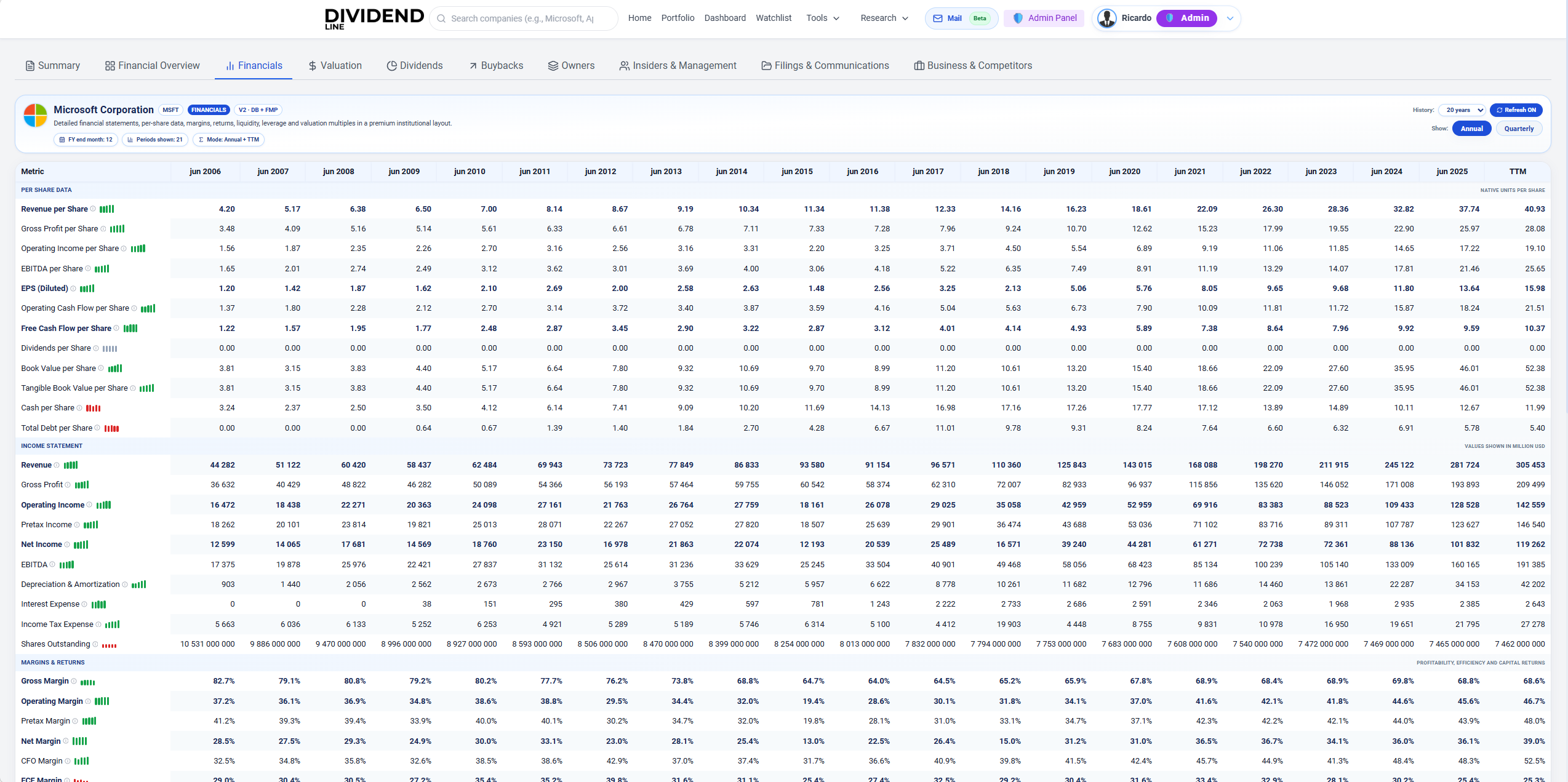Screen dimensions: 1568x782
Task: Select the Admin Panel shield icon
Action: point(1019,18)
